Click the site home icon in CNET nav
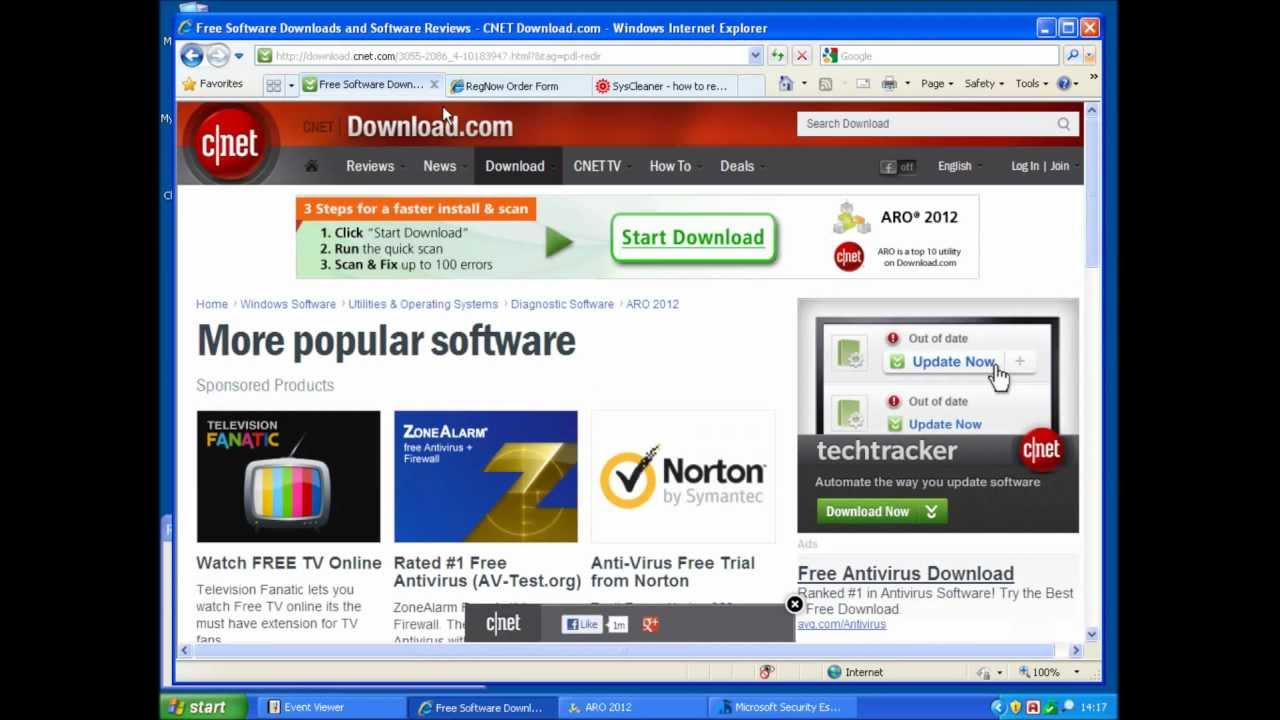1280x720 pixels. (311, 166)
